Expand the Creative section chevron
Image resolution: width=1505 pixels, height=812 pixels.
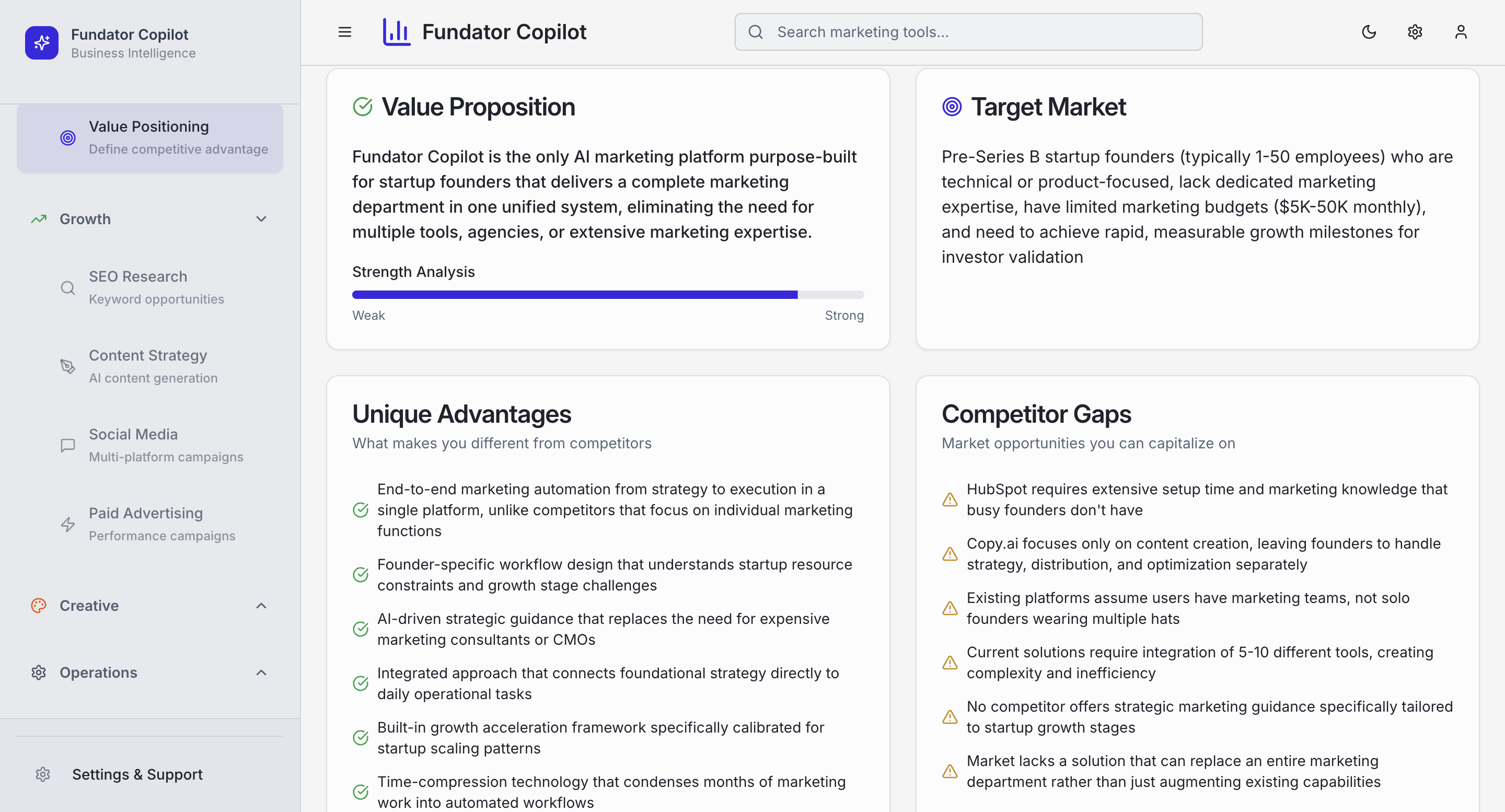tap(261, 606)
